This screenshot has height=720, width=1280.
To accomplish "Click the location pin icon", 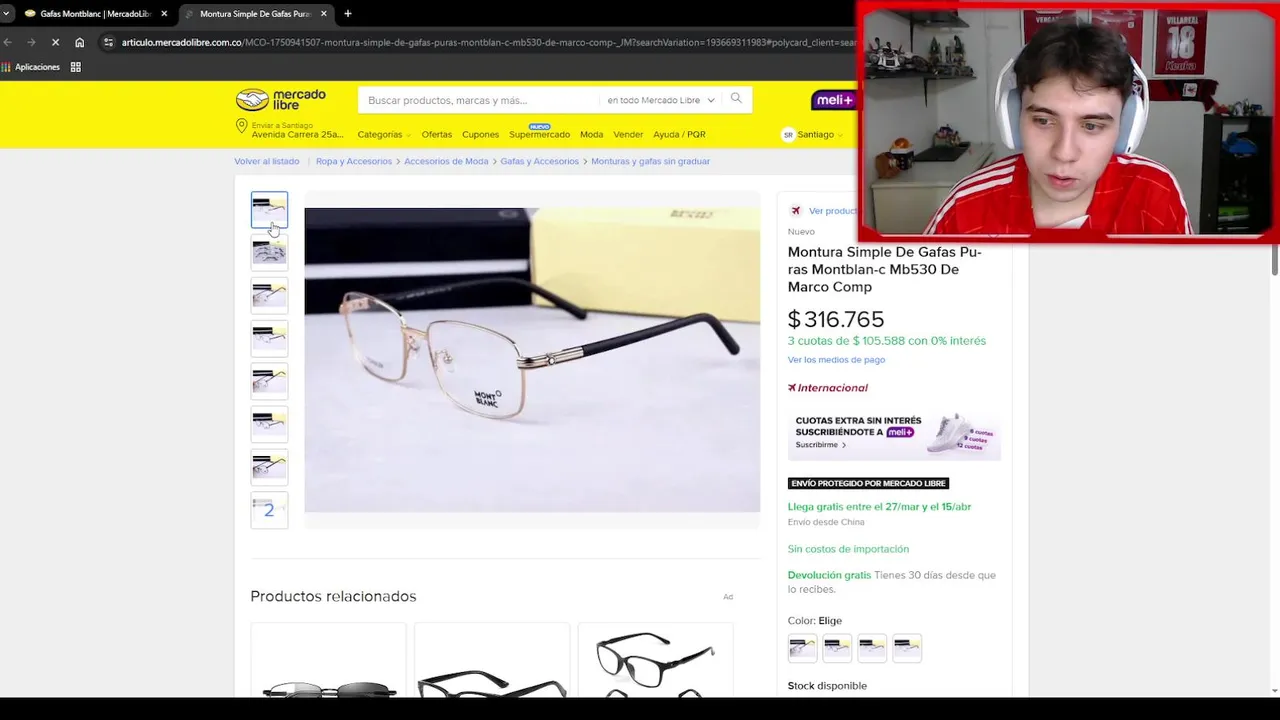I will [x=241, y=126].
